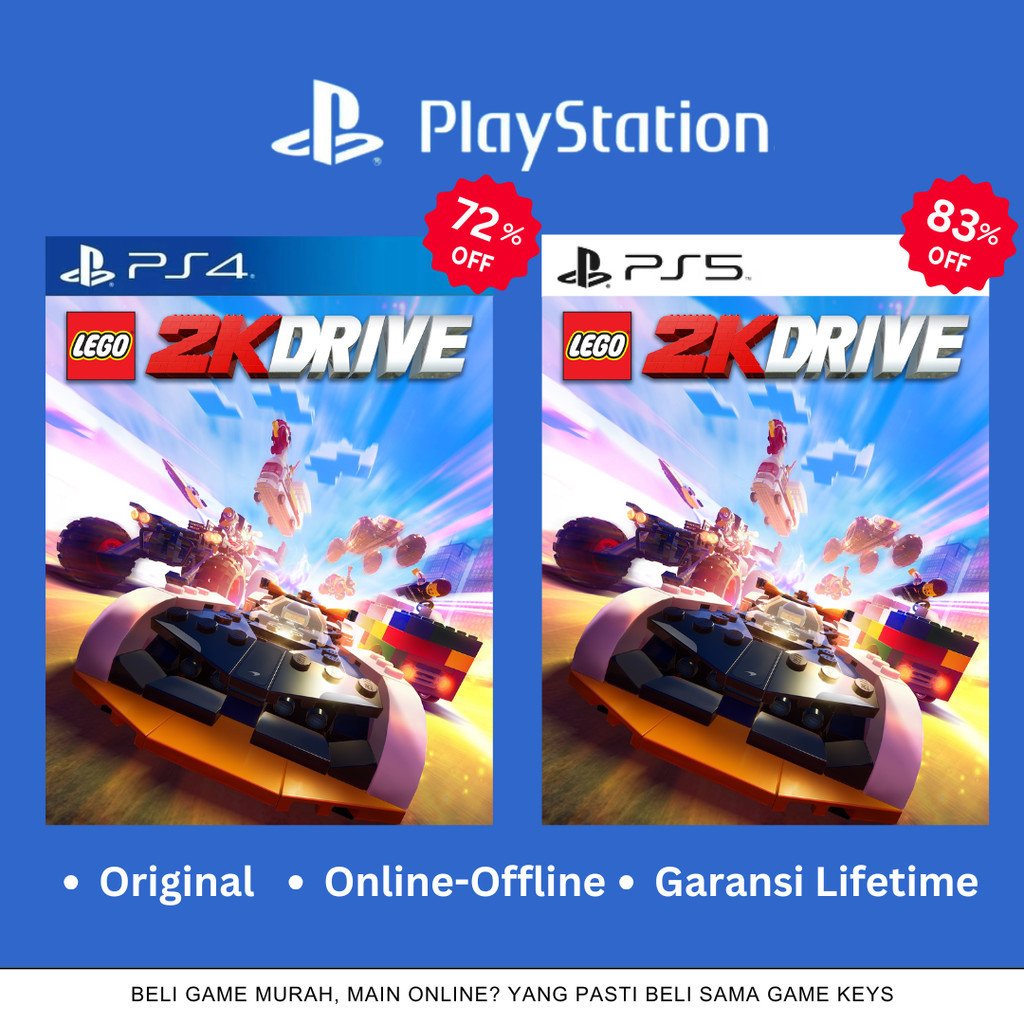Screen dimensions: 1024x1024
Task: Click the LEGO logo on PS4 cover
Action: click(101, 346)
